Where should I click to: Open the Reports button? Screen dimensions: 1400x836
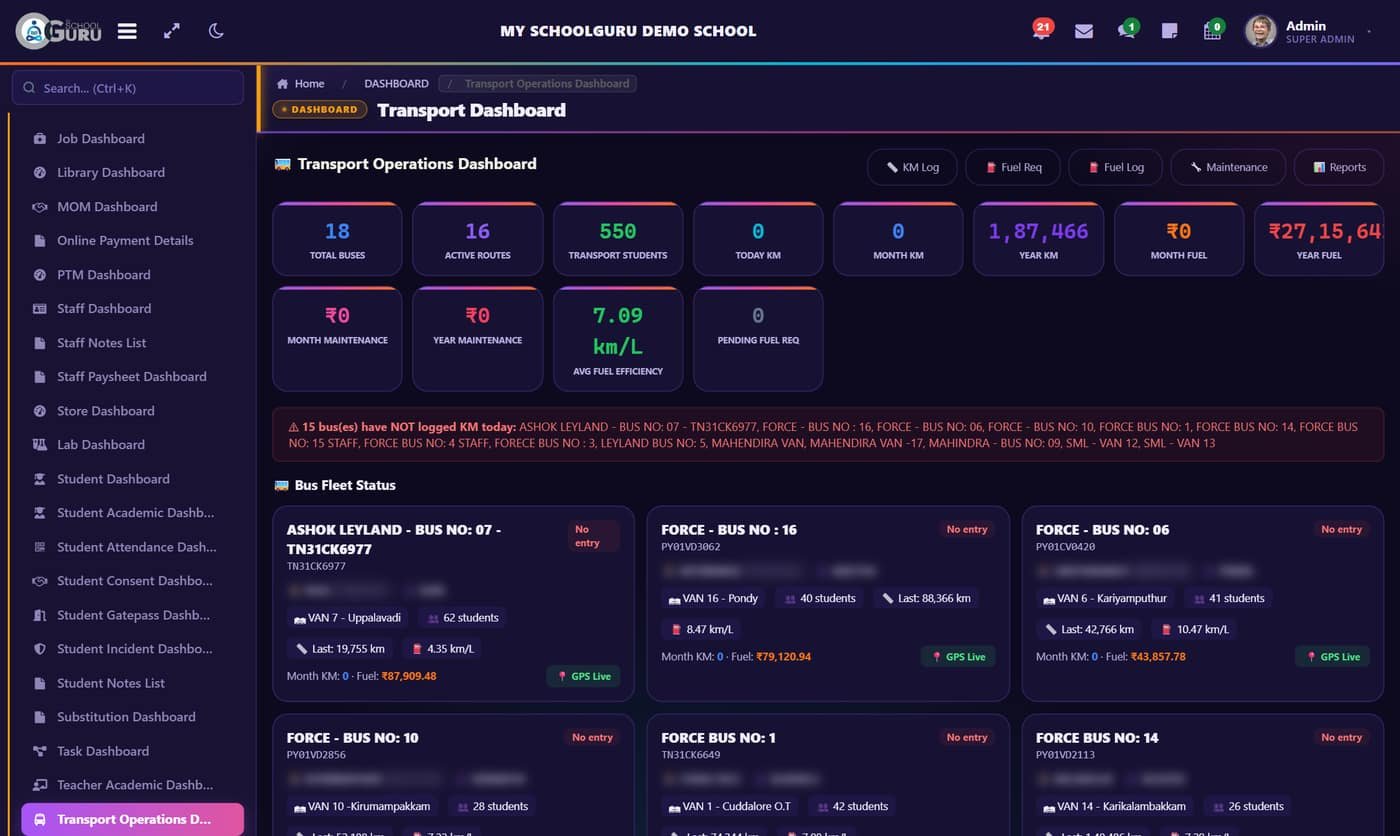1339,167
